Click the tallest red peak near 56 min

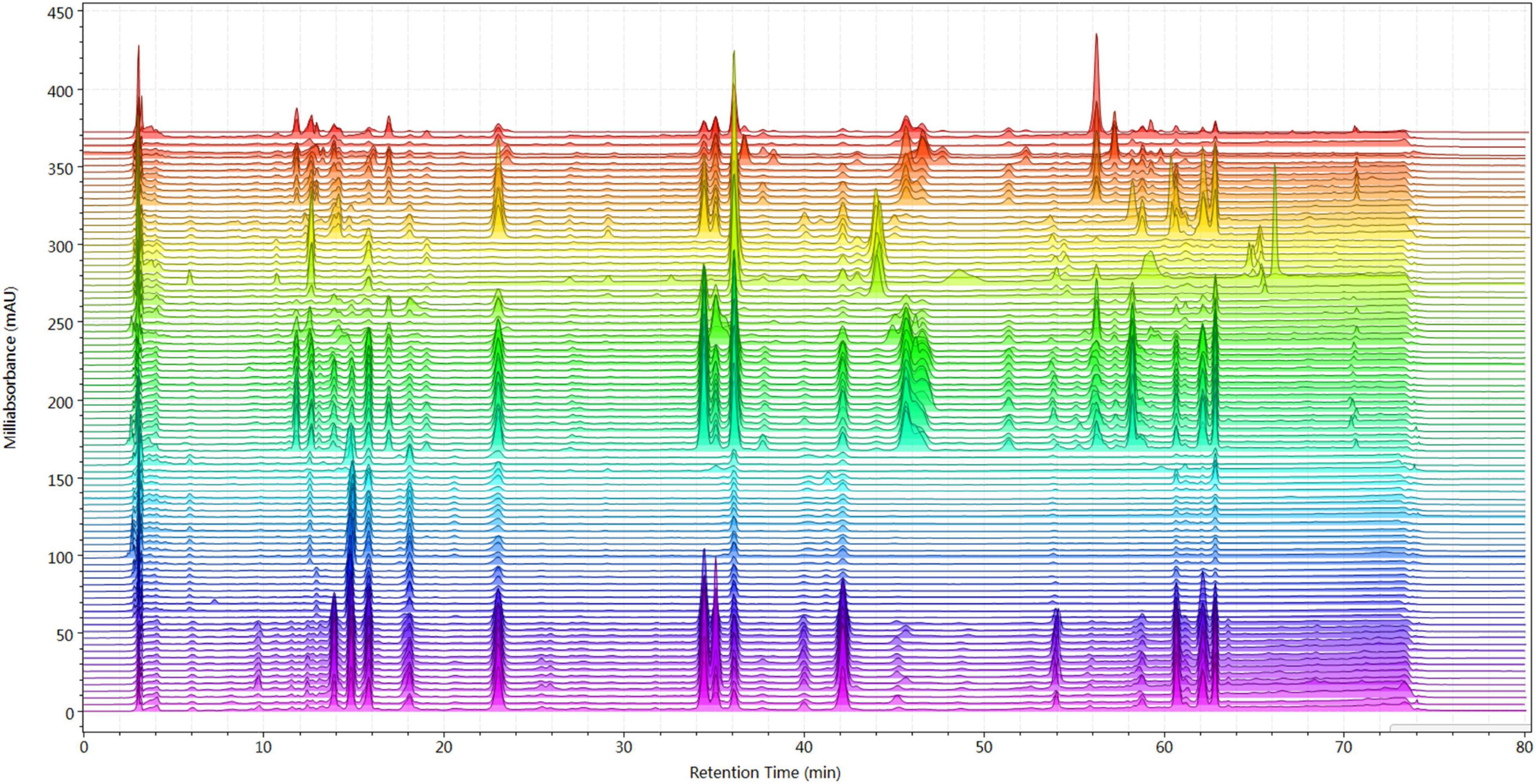tap(1096, 83)
